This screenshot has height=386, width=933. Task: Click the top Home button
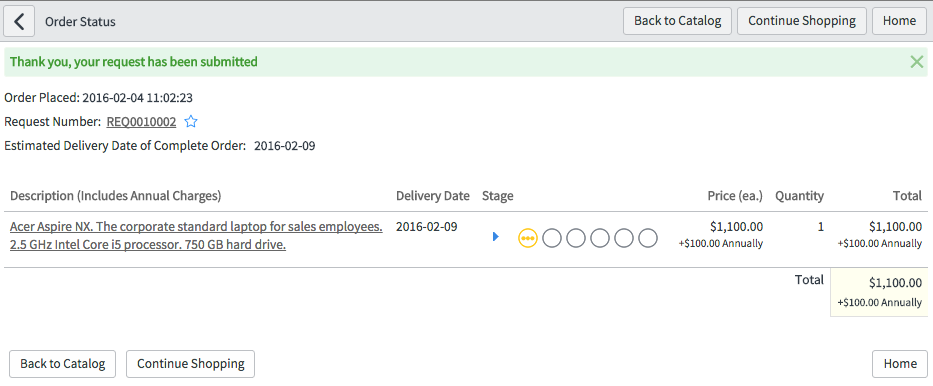tap(899, 21)
